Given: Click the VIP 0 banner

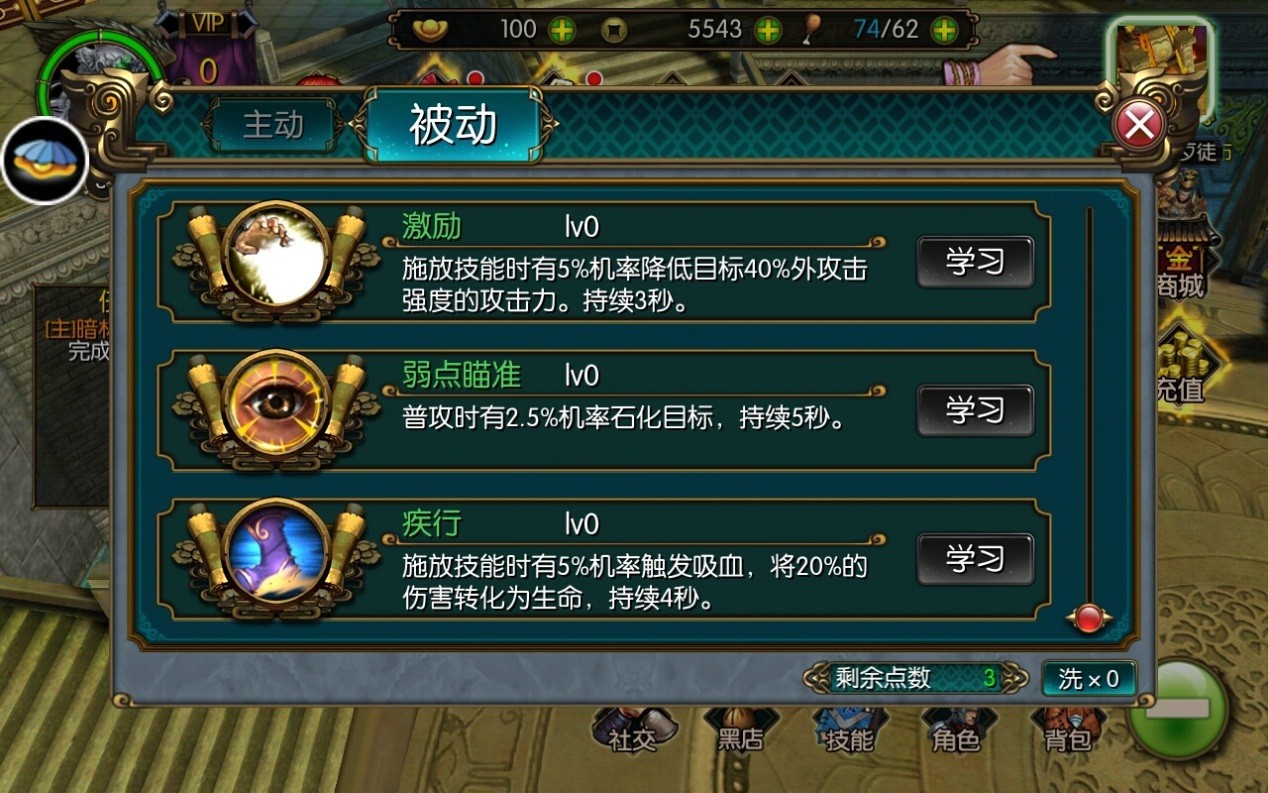Looking at the screenshot, I should [x=207, y=50].
